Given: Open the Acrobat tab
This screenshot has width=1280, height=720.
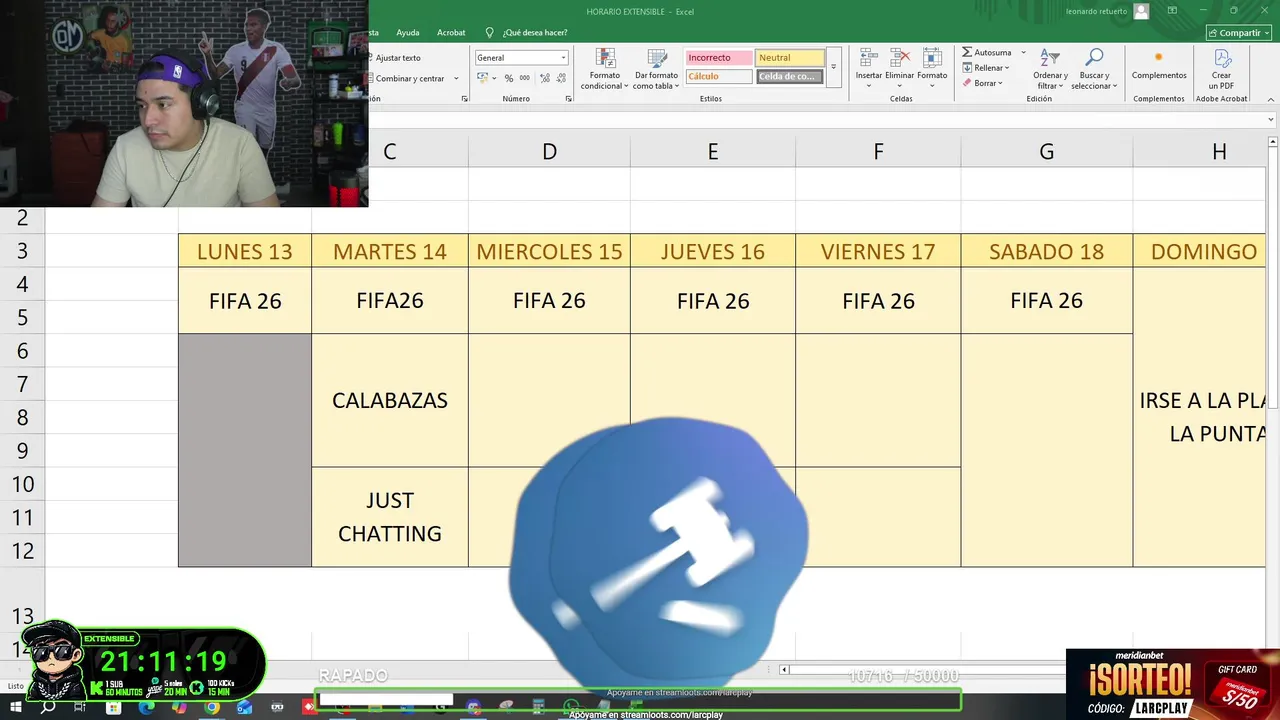Looking at the screenshot, I should [451, 32].
